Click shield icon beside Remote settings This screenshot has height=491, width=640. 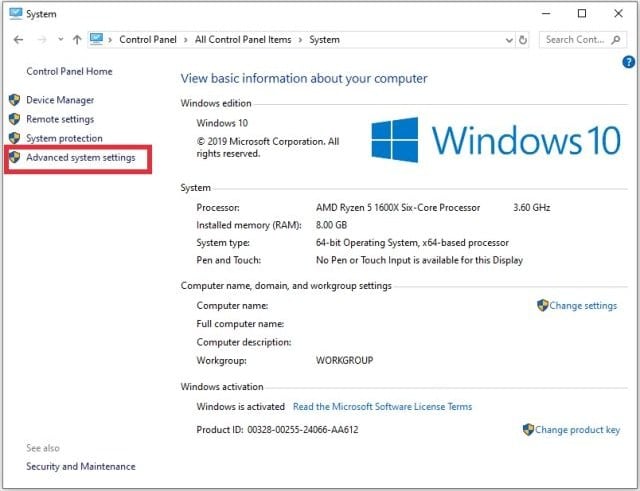click(14, 119)
